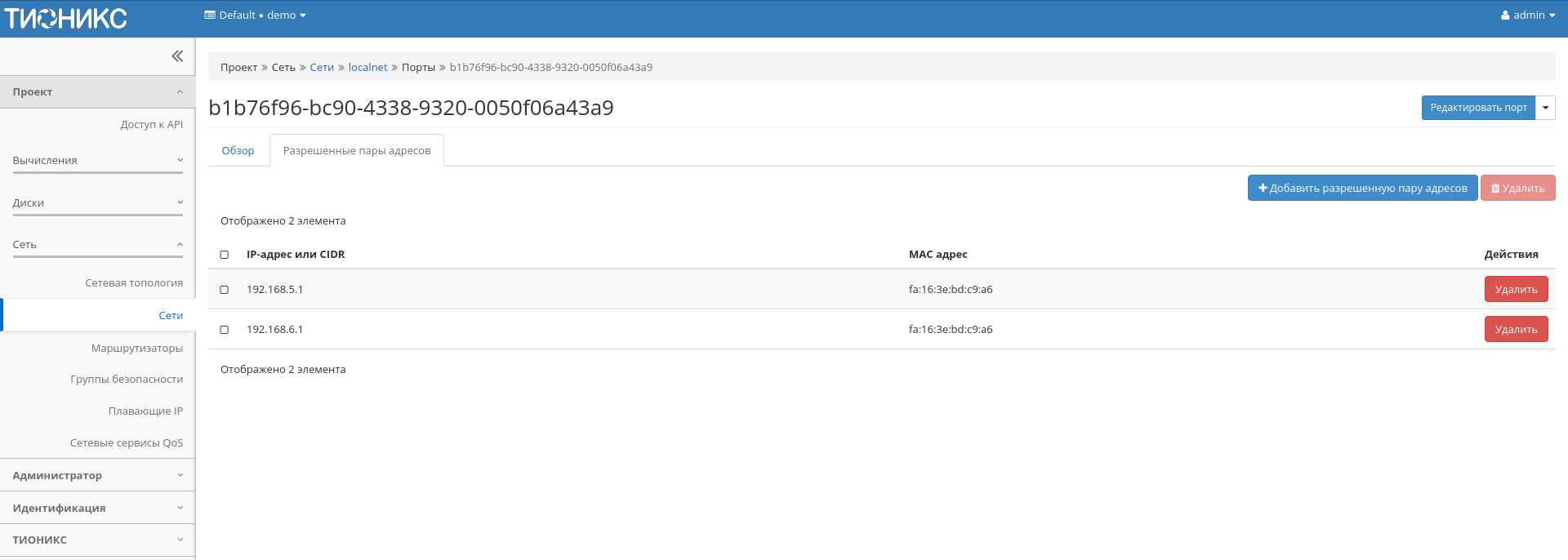The image size is (1568, 560).
Task: Open Маршрутизаторы in the sidebar
Action: (x=136, y=349)
